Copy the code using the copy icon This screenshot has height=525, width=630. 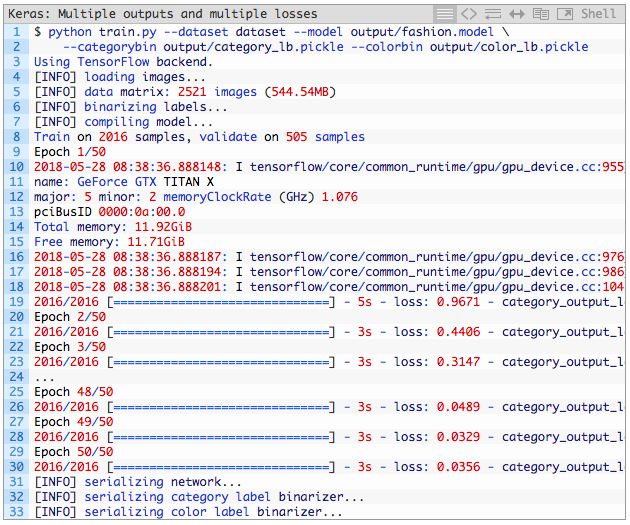pyautogui.click(x=541, y=14)
